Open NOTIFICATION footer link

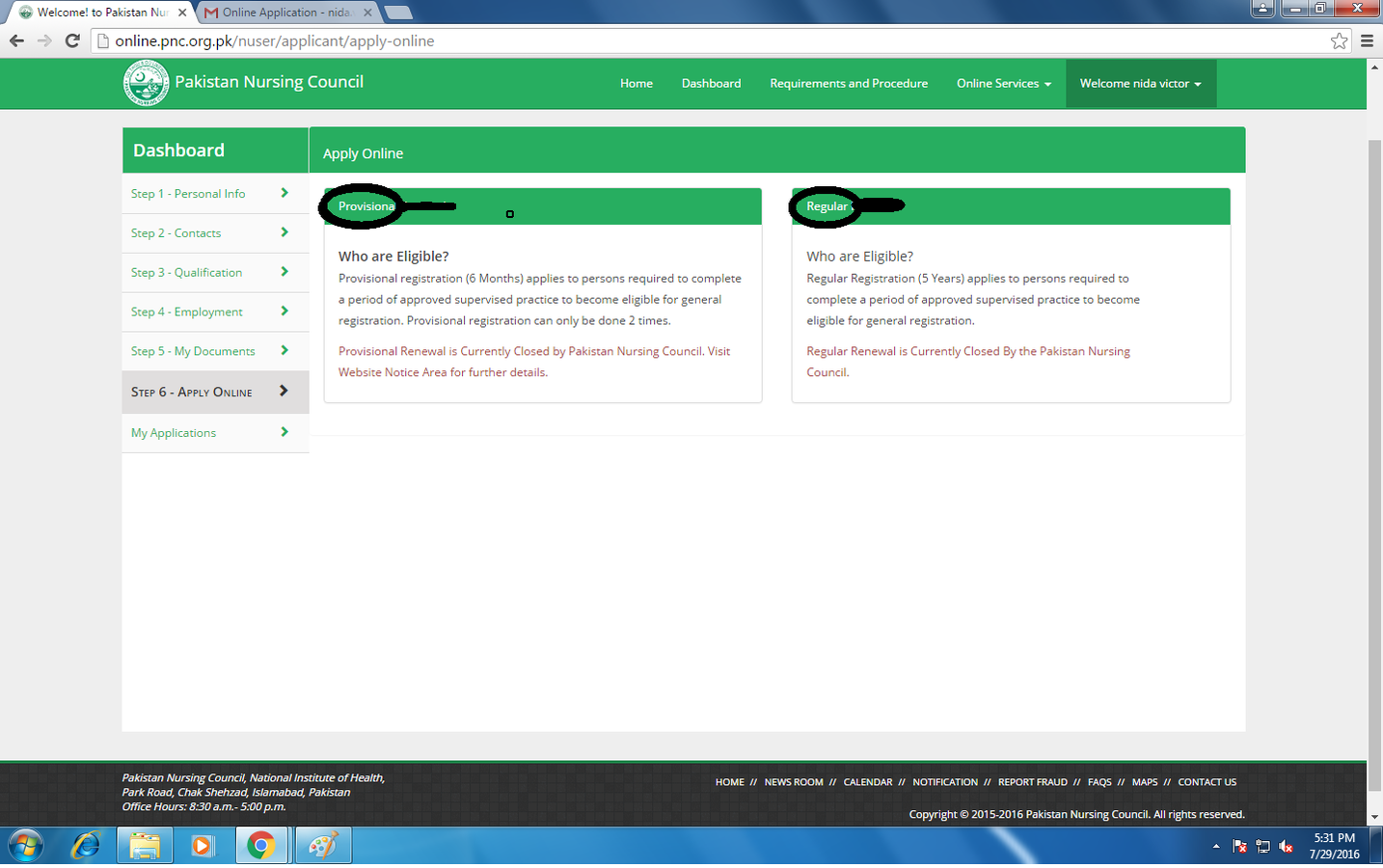click(x=945, y=782)
